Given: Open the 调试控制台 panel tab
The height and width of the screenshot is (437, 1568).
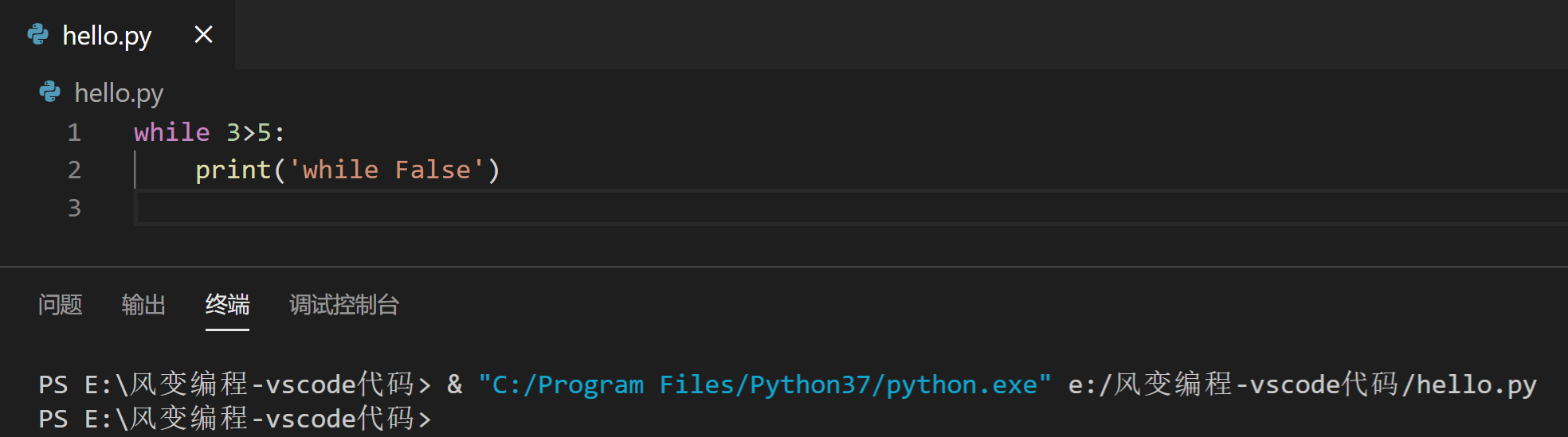Looking at the screenshot, I should tap(344, 305).
